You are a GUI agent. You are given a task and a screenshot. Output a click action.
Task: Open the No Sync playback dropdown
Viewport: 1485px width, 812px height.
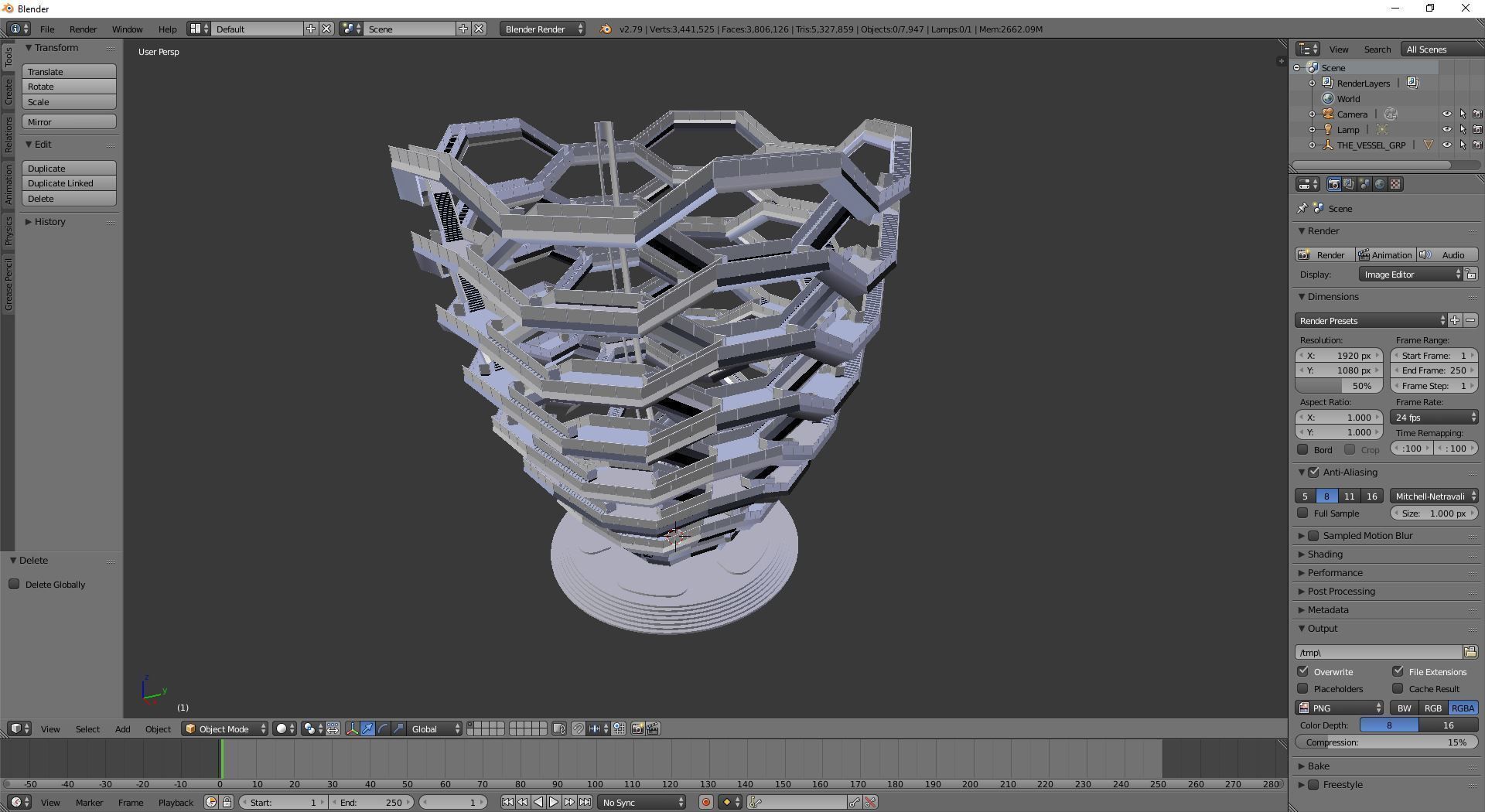(642, 802)
